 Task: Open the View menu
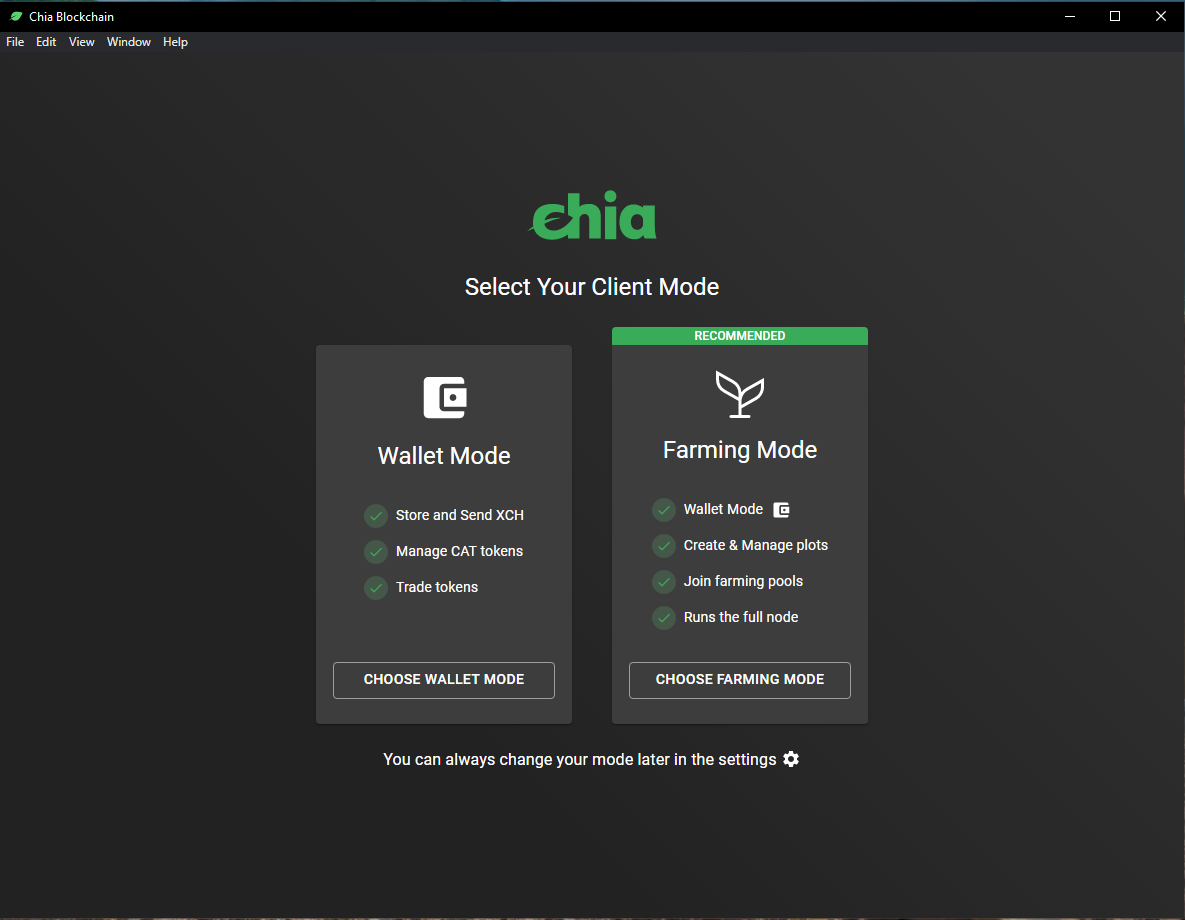(x=82, y=42)
